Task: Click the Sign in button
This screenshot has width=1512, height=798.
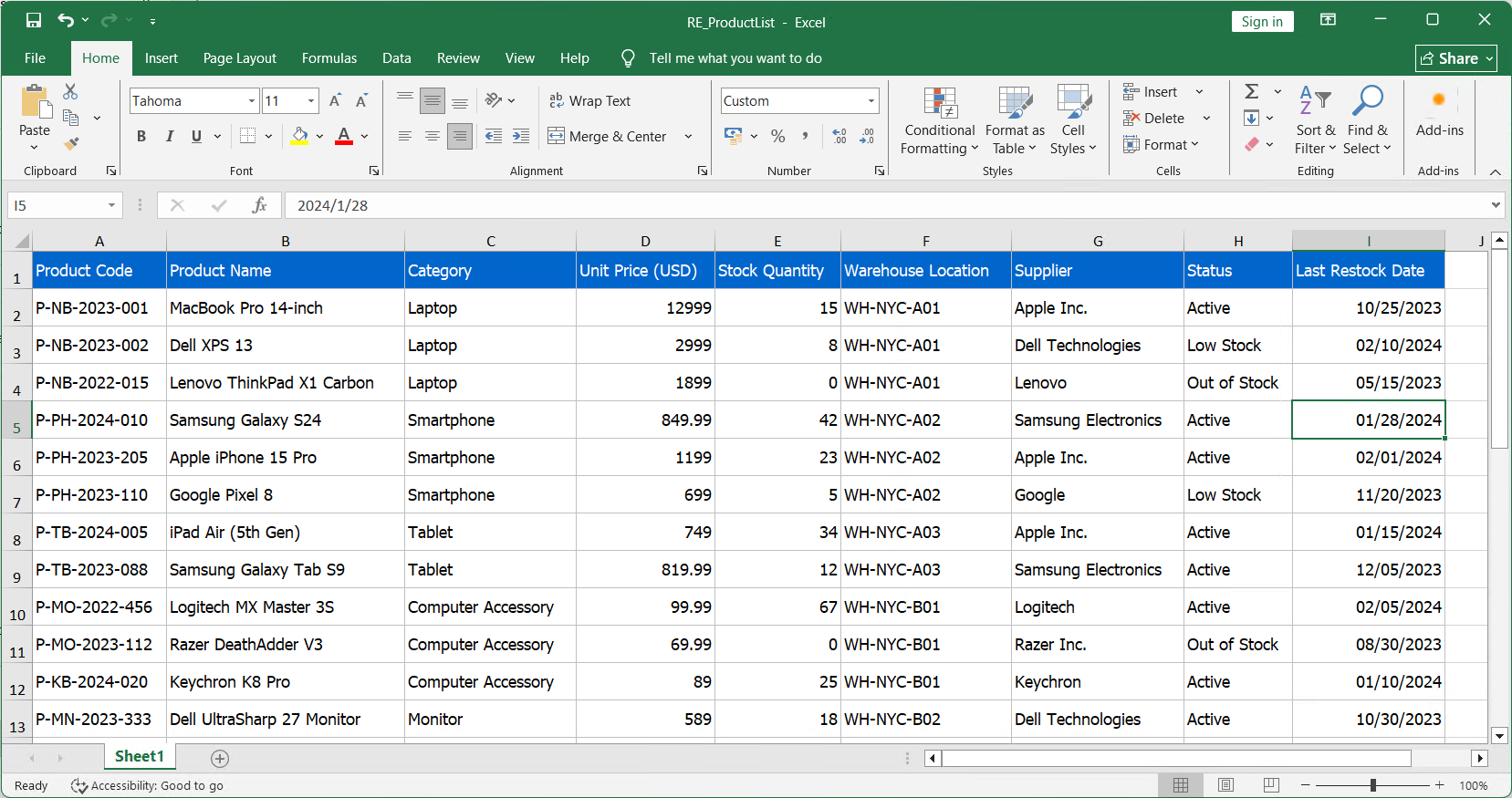Action: 1262,21
